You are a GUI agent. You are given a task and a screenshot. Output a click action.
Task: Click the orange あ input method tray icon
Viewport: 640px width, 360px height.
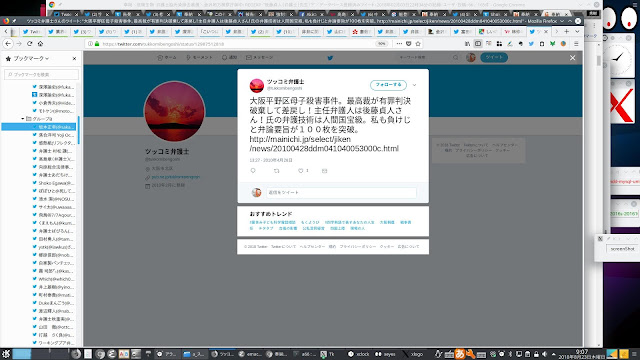(460, 354)
